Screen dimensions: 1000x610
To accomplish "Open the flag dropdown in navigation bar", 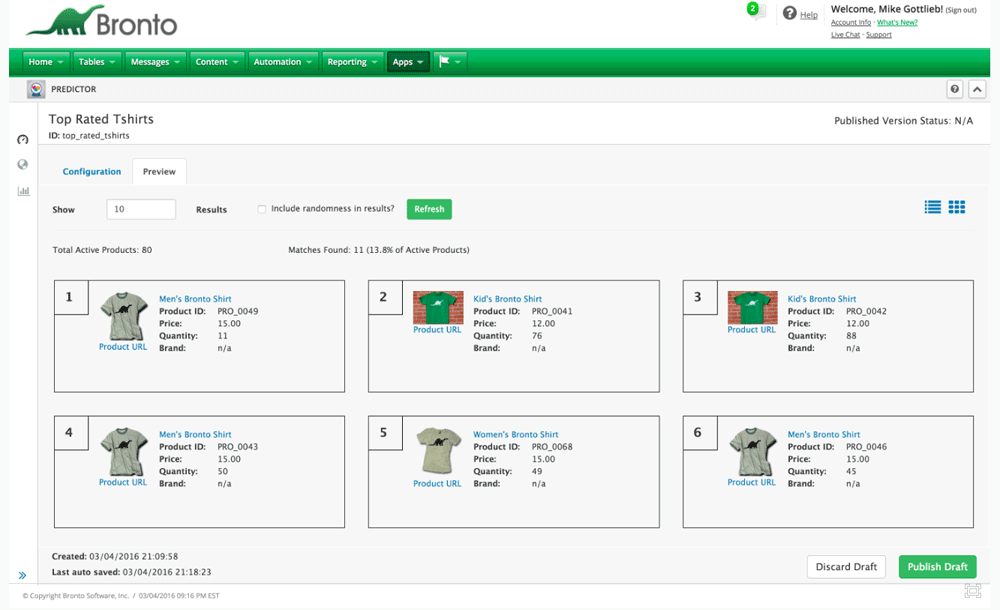I will point(450,62).
